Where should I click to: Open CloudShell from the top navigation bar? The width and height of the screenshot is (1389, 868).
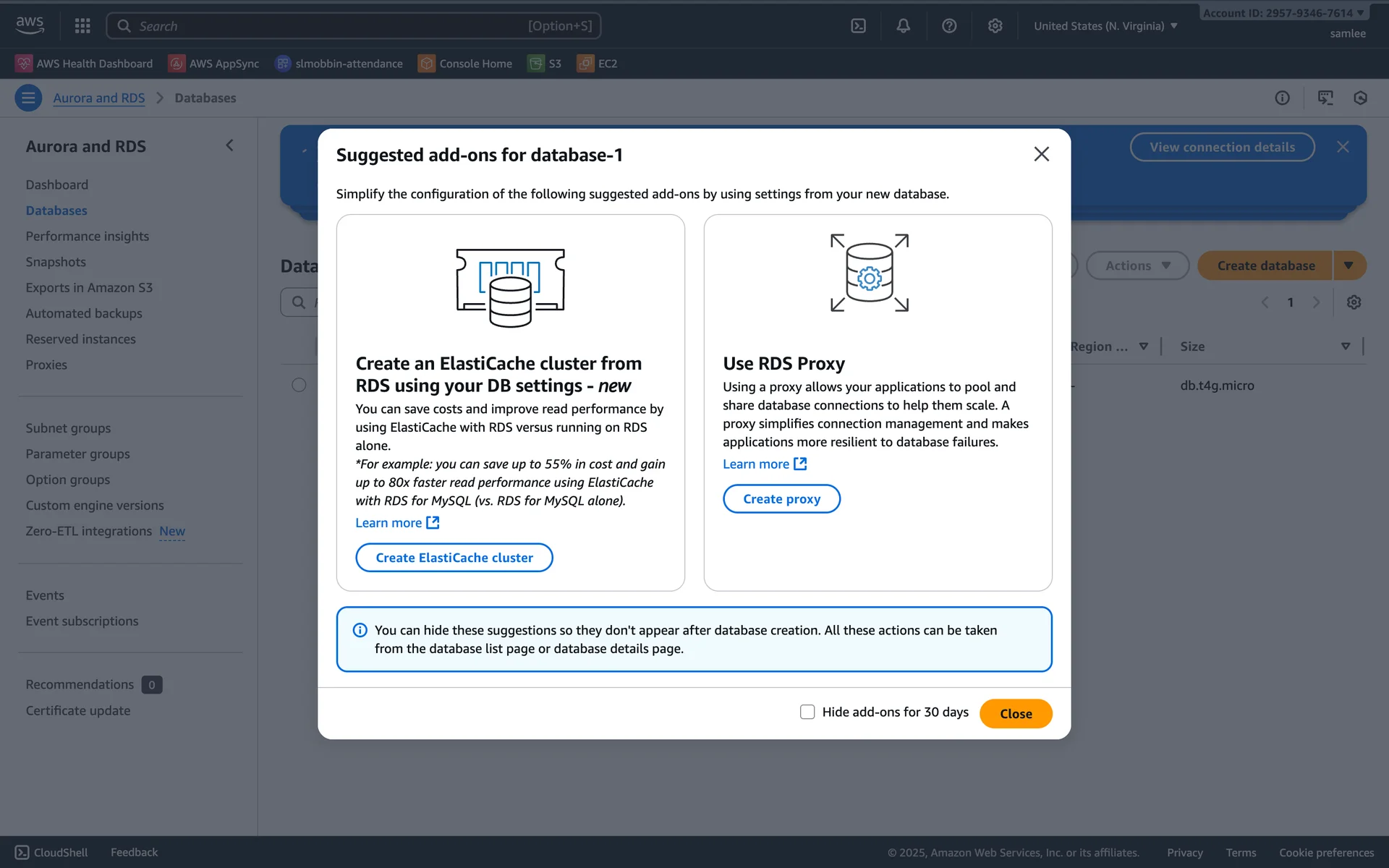click(x=858, y=26)
